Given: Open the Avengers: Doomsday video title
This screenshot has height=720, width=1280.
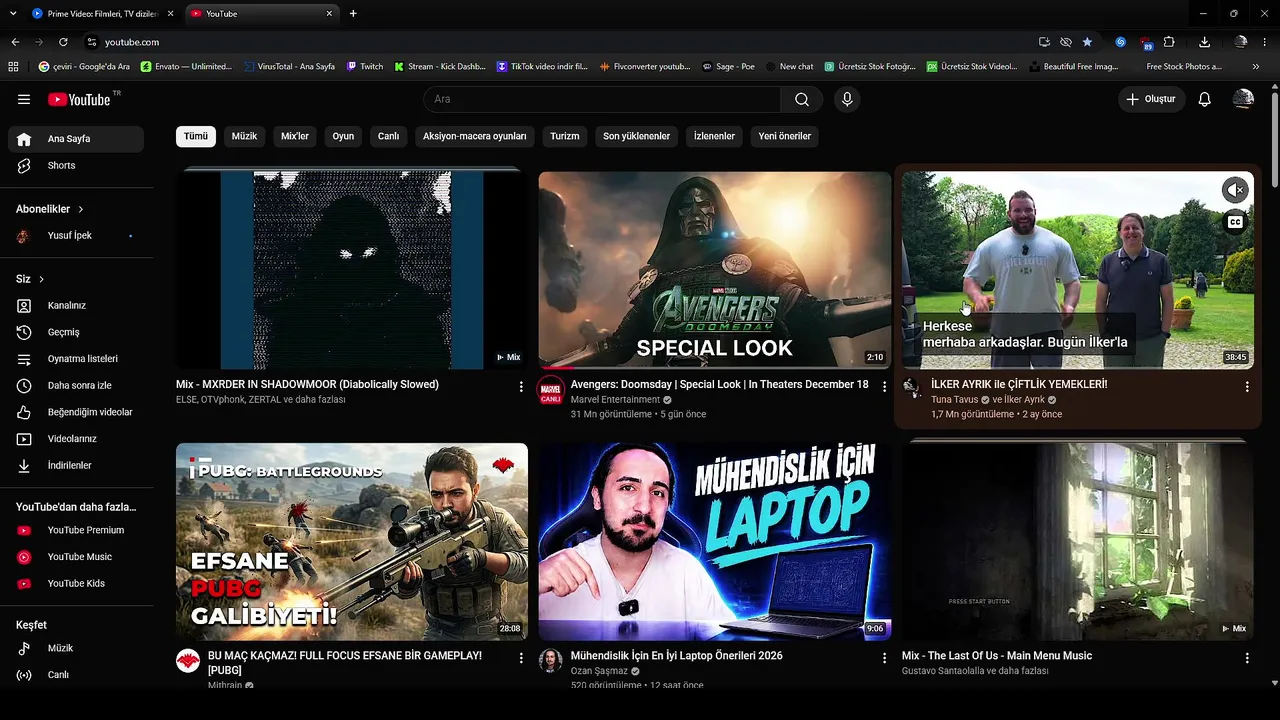Looking at the screenshot, I should [x=719, y=384].
